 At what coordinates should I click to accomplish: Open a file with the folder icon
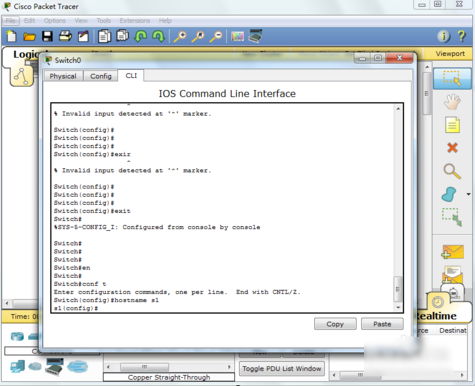pos(29,36)
